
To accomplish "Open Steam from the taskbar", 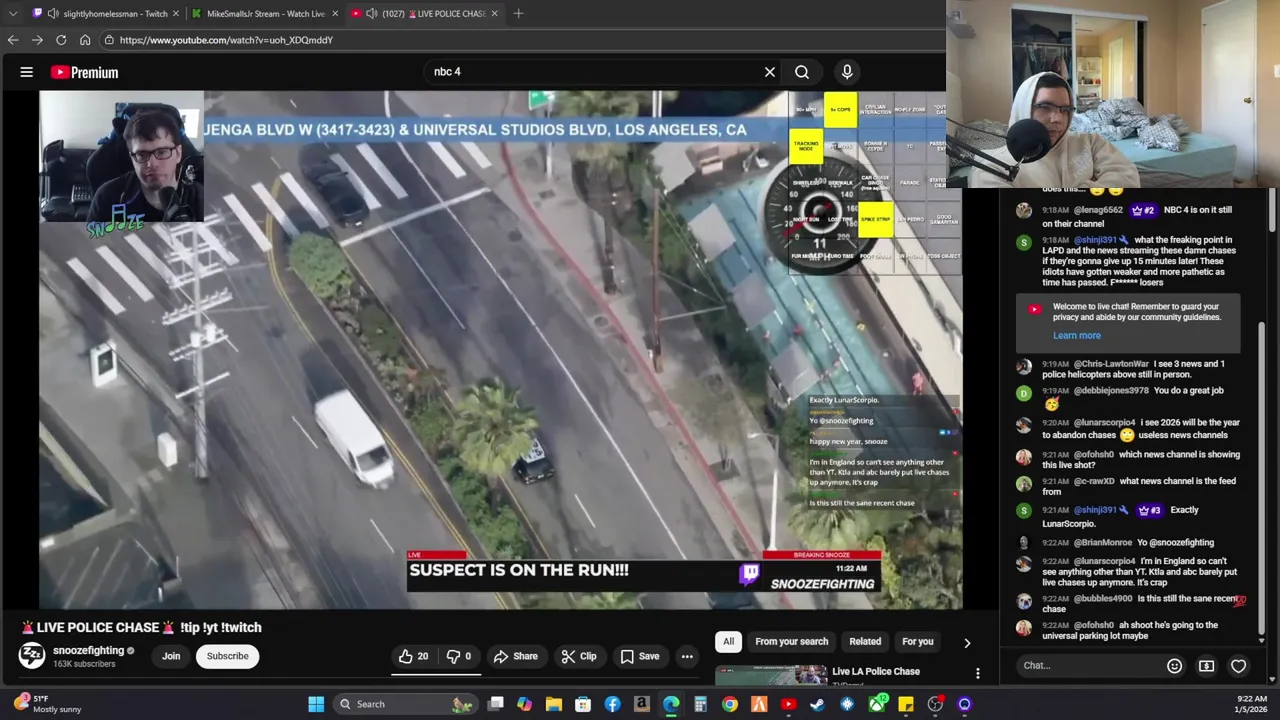I will tap(817, 704).
